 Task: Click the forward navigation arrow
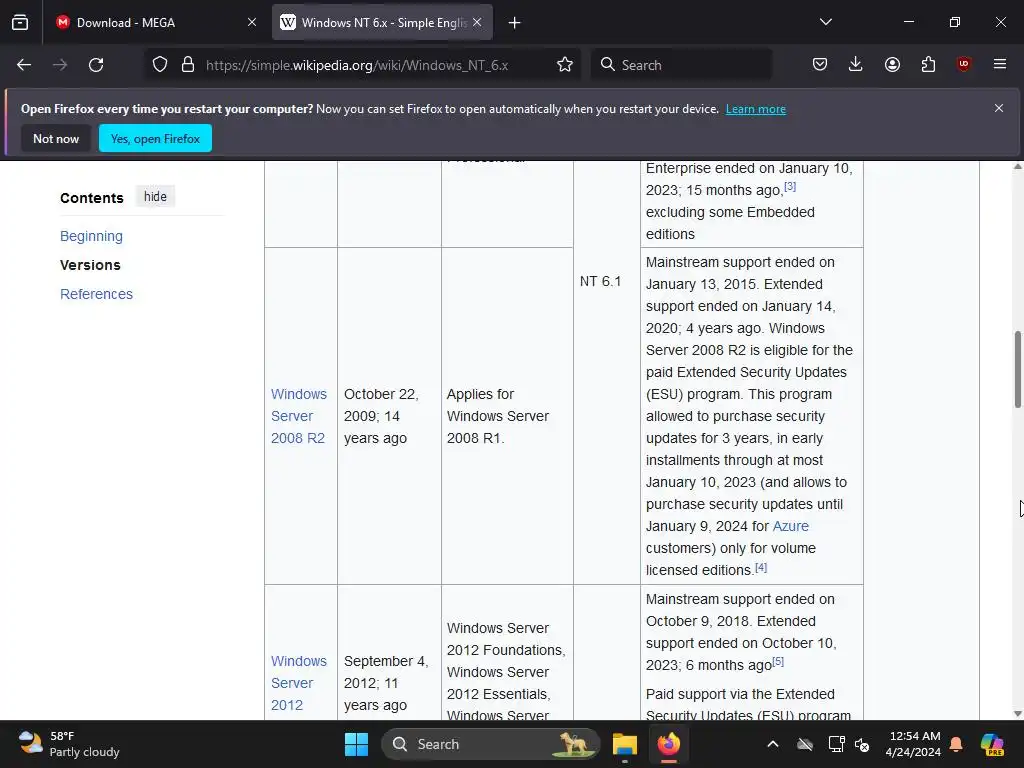click(60, 65)
